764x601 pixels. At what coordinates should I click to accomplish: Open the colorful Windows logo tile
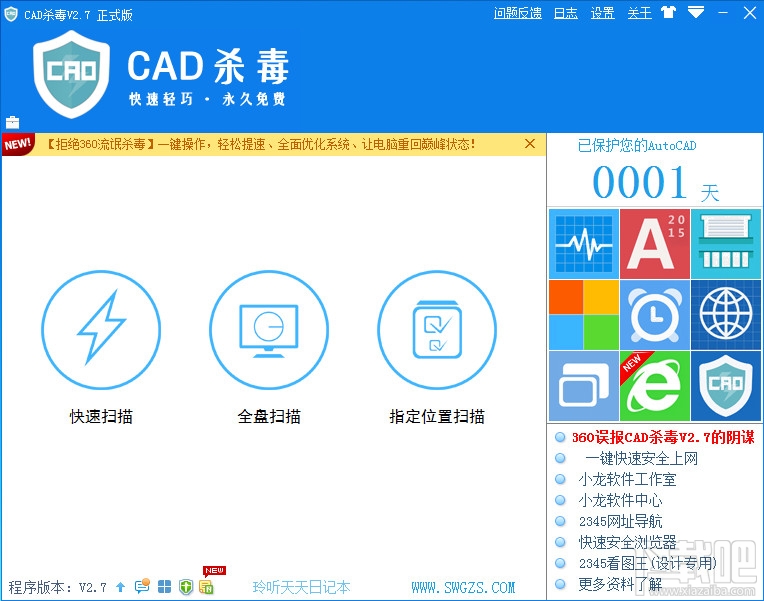(x=584, y=315)
